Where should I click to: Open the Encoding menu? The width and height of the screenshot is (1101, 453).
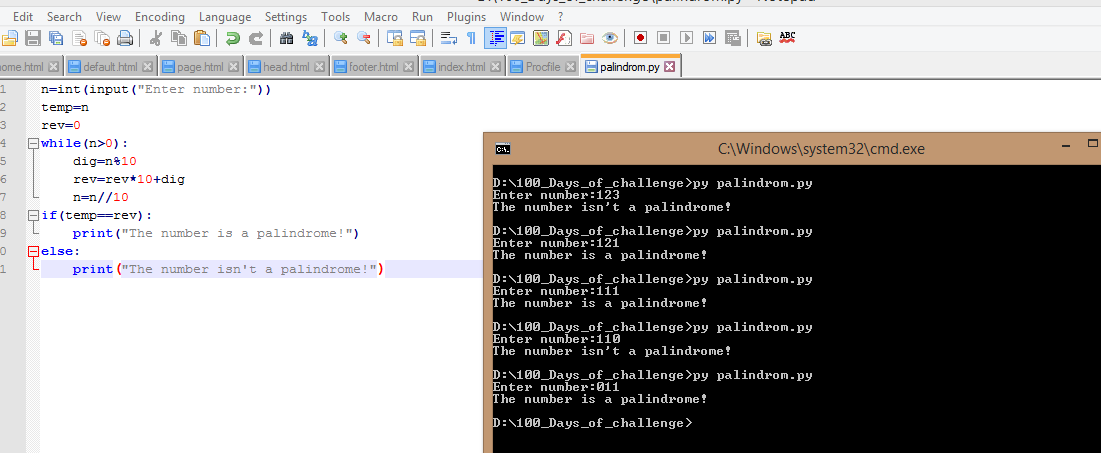pyautogui.click(x=160, y=17)
